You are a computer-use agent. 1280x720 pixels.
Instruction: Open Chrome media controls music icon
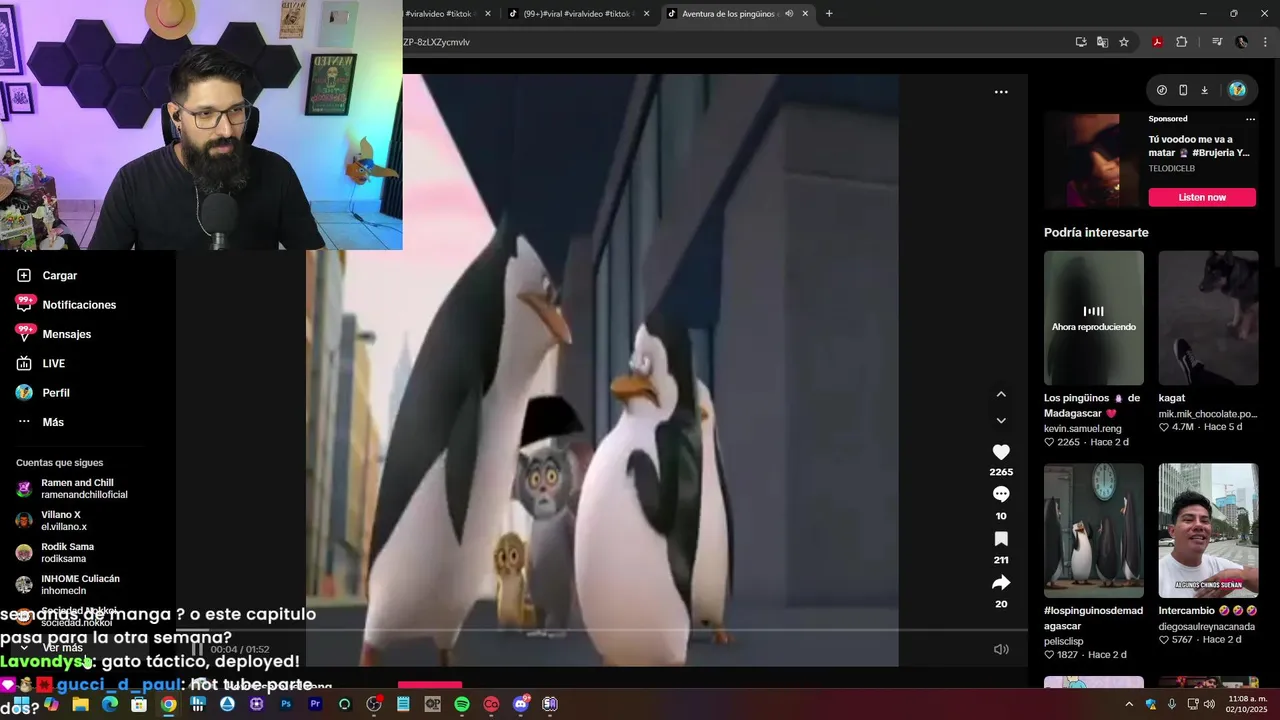coord(1217,42)
